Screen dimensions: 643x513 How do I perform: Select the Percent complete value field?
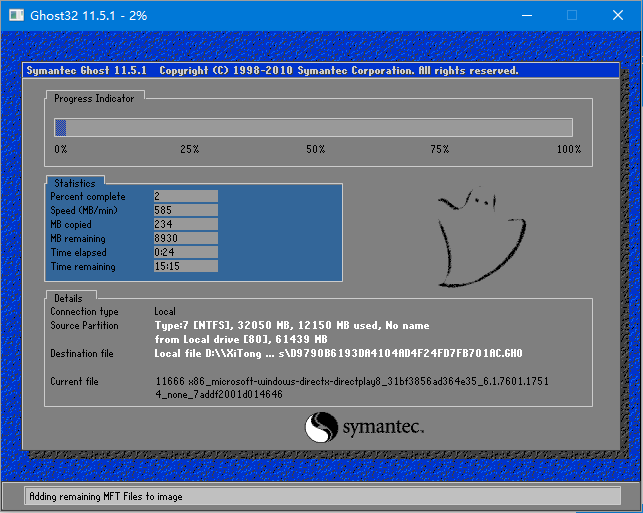pyautogui.click(x=184, y=197)
